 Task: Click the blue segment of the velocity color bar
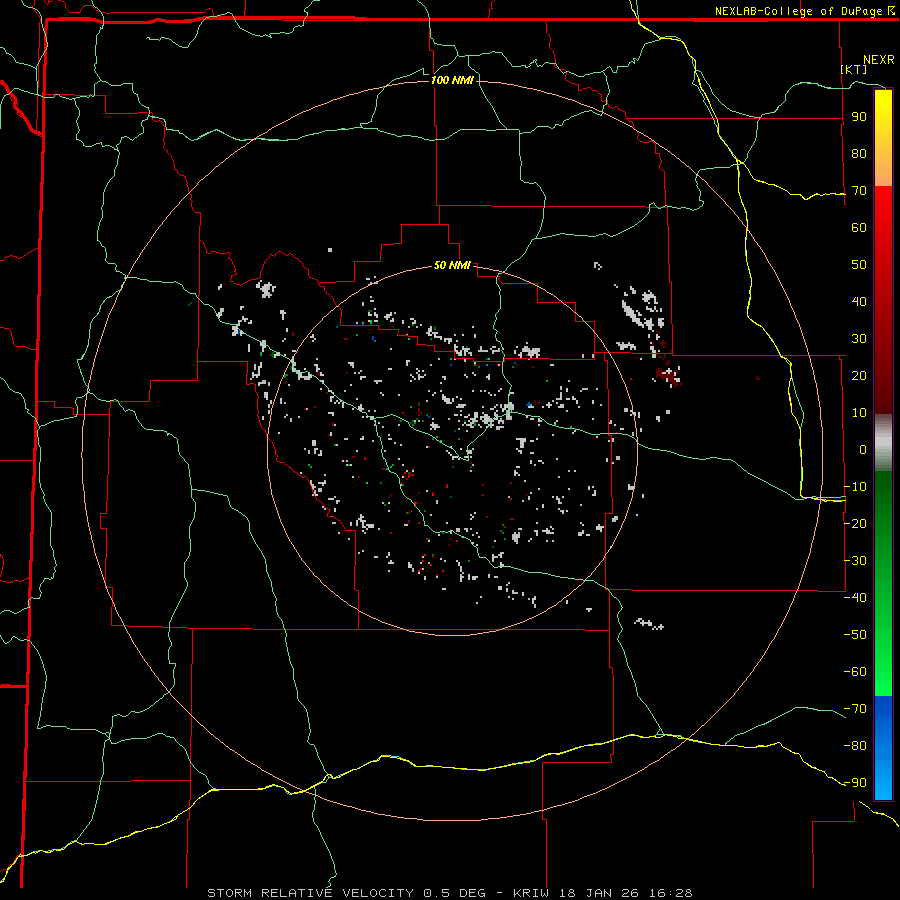(x=883, y=748)
